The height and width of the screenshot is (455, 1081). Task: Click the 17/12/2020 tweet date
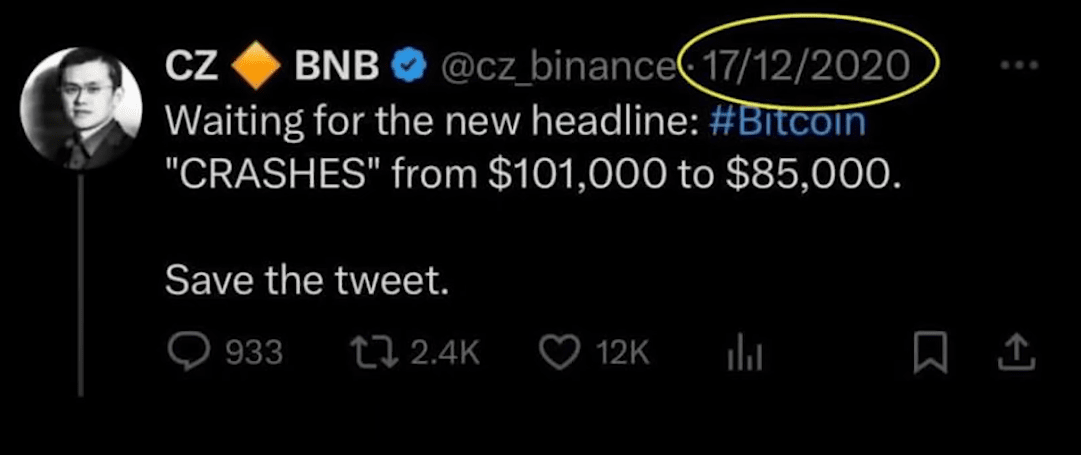tap(806, 66)
